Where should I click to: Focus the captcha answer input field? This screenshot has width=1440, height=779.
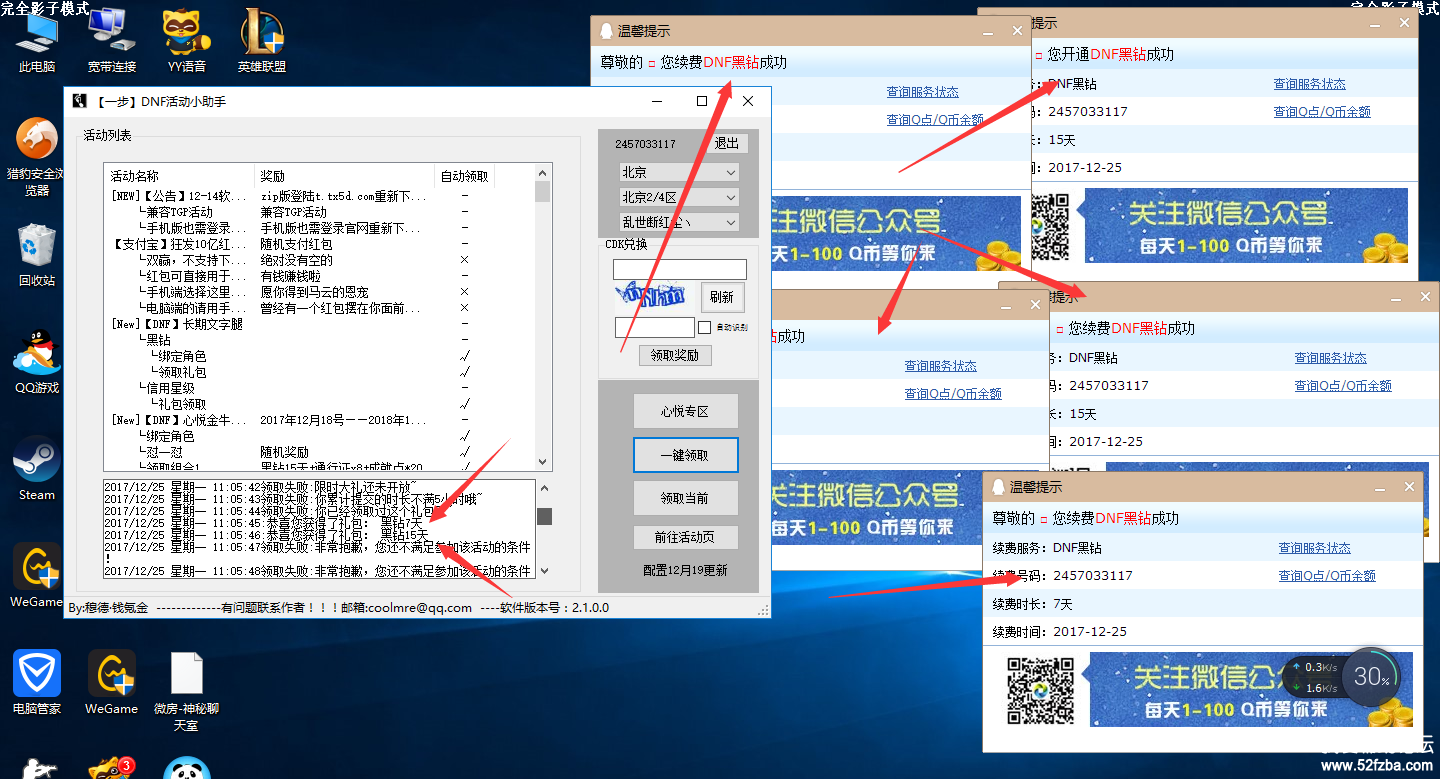[x=654, y=327]
